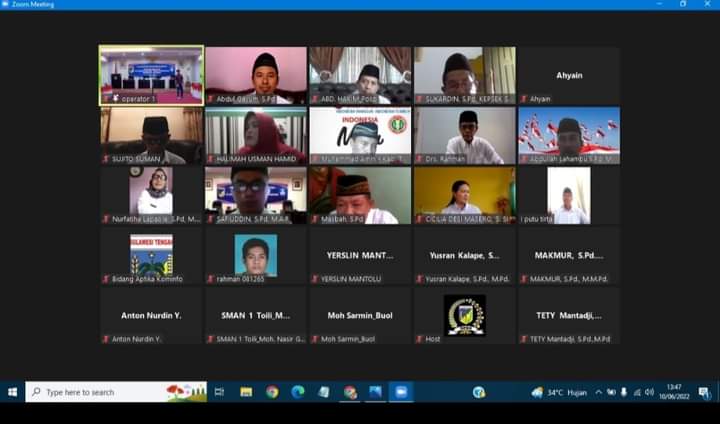Click the Windows Start button

pos(12,392)
